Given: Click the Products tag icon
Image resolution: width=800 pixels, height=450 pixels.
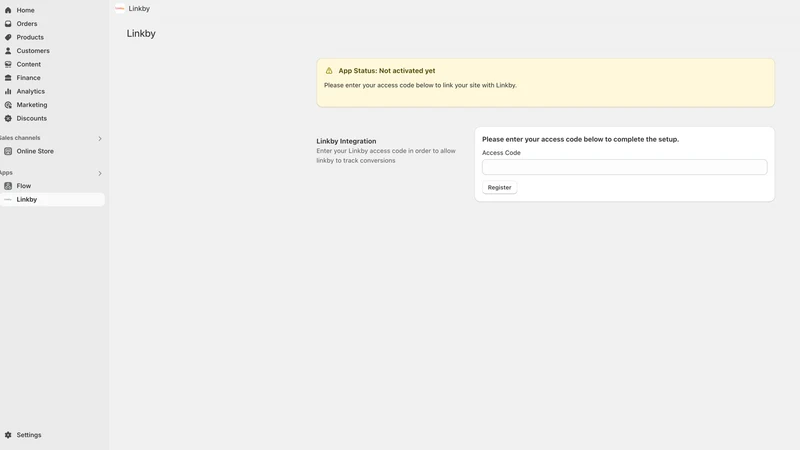Looking at the screenshot, I should pyautogui.click(x=8, y=37).
